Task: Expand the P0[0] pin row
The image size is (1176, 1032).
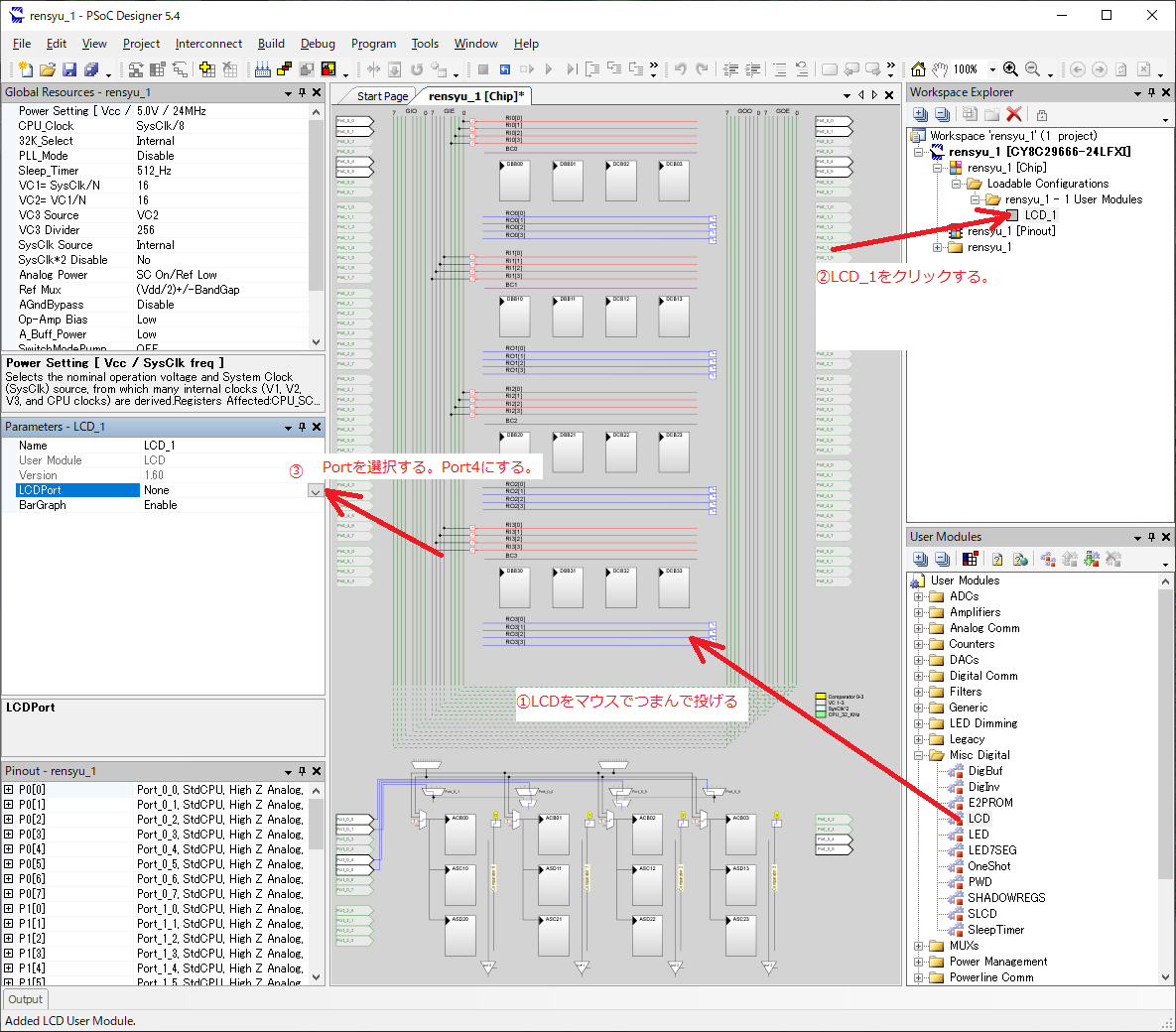Action: [8, 790]
